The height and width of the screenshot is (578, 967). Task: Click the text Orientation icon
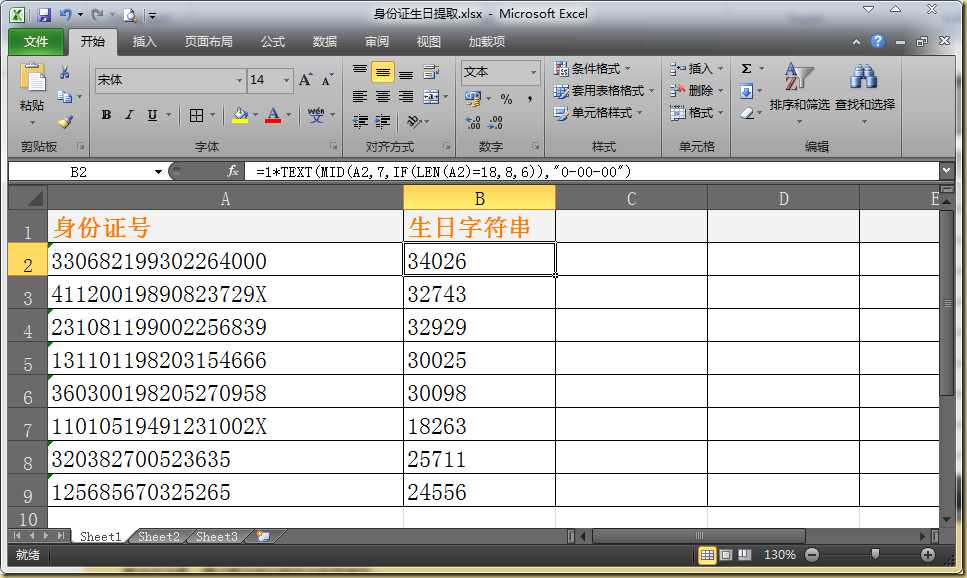[414, 121]
